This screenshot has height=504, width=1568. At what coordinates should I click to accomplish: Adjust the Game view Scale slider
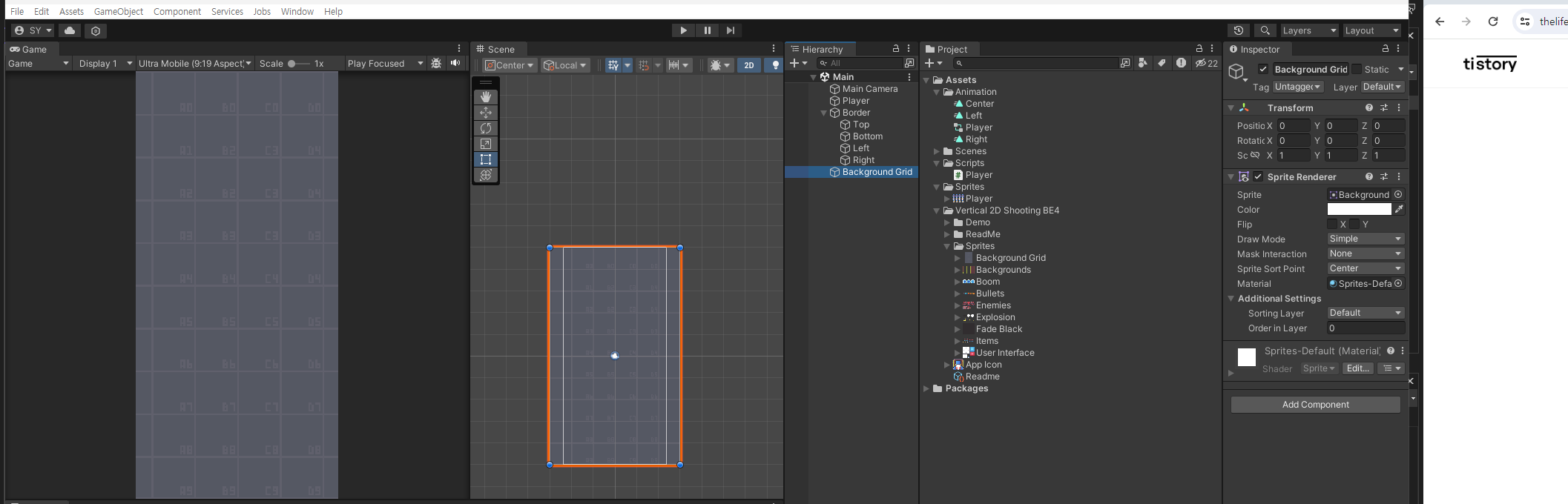coord(298,64)
